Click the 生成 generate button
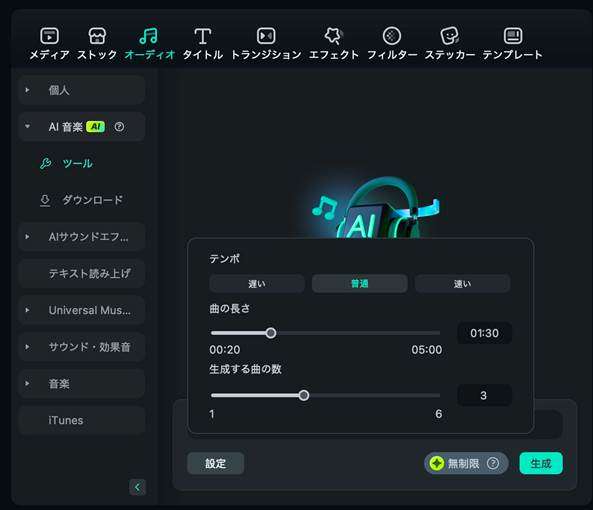The width and height of the screenshot is (593, 510). tap(541, 463)
